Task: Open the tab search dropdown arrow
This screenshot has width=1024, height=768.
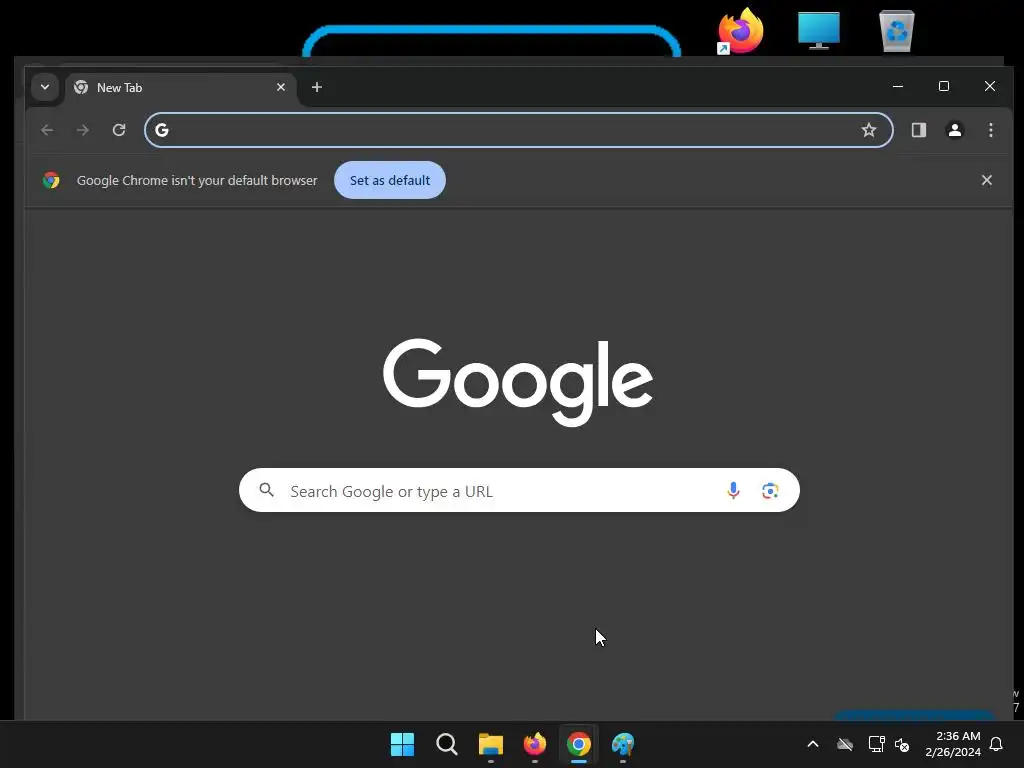Action: 45,87
